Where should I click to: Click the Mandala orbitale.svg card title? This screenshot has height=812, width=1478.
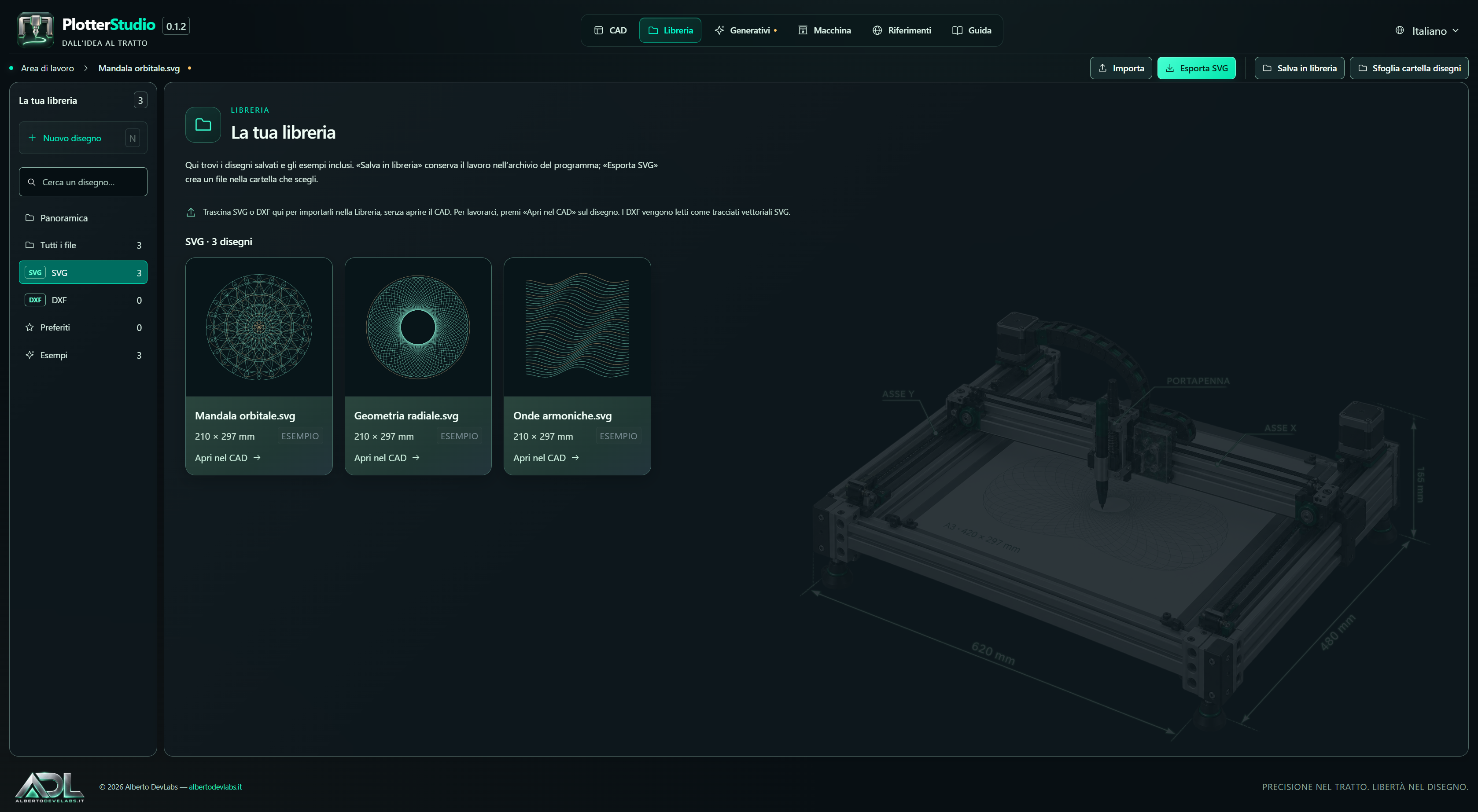245,416
